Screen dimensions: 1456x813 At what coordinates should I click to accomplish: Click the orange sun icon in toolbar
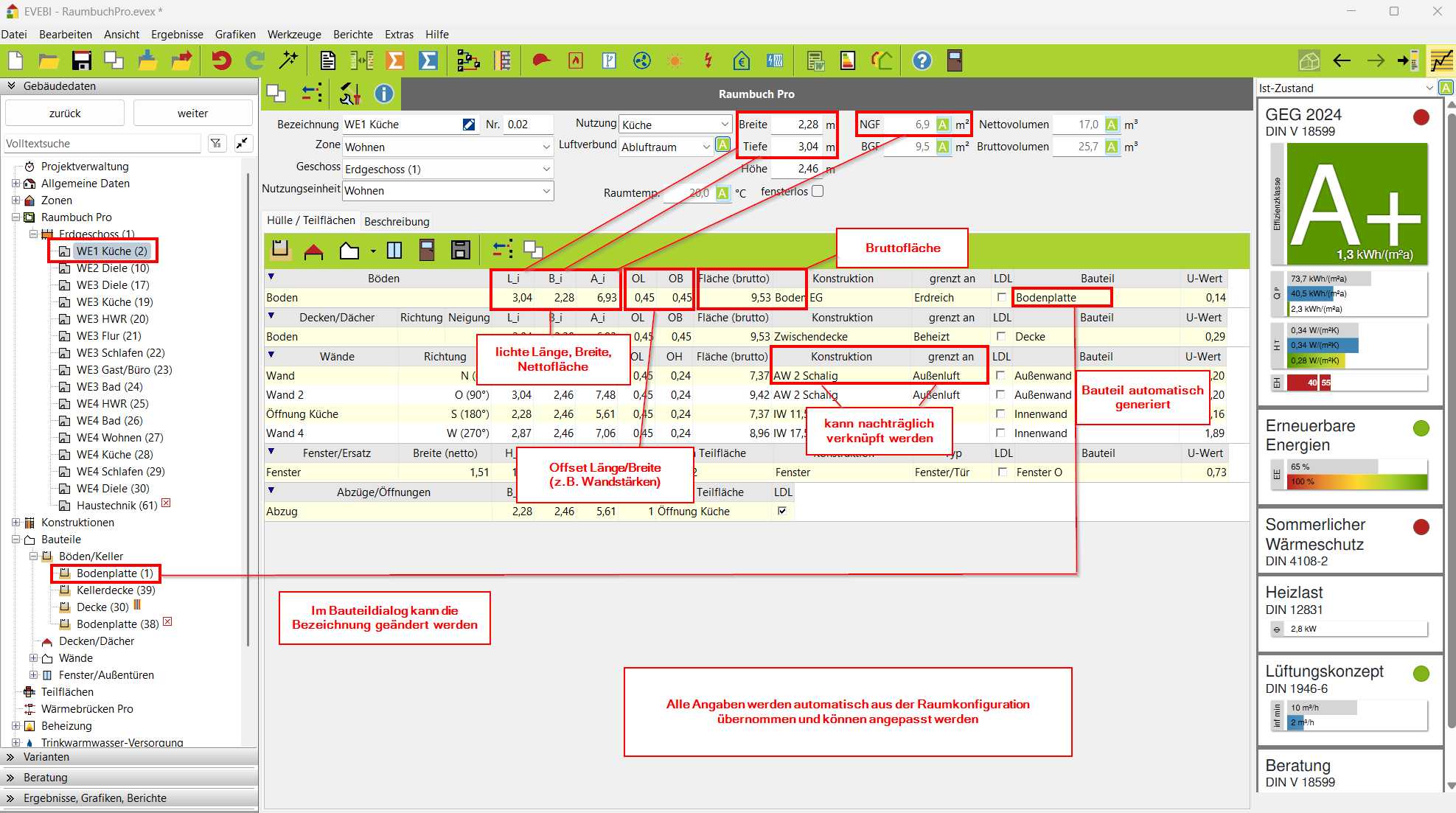coord(675,61)
